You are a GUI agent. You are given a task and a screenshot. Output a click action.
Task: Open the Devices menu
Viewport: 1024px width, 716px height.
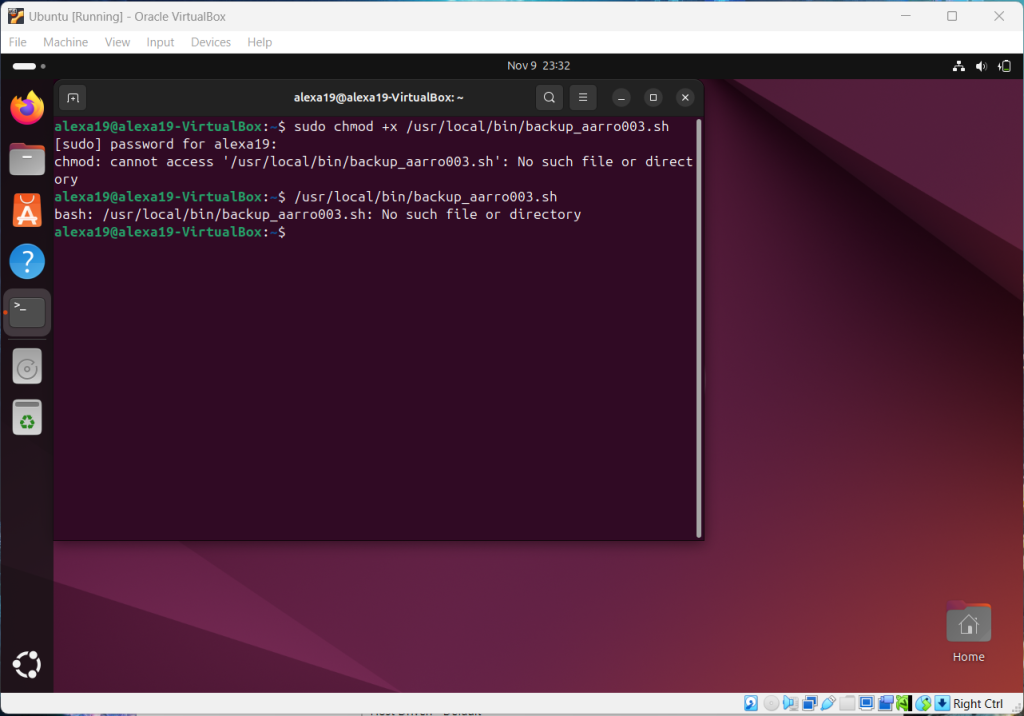[210, 42]
